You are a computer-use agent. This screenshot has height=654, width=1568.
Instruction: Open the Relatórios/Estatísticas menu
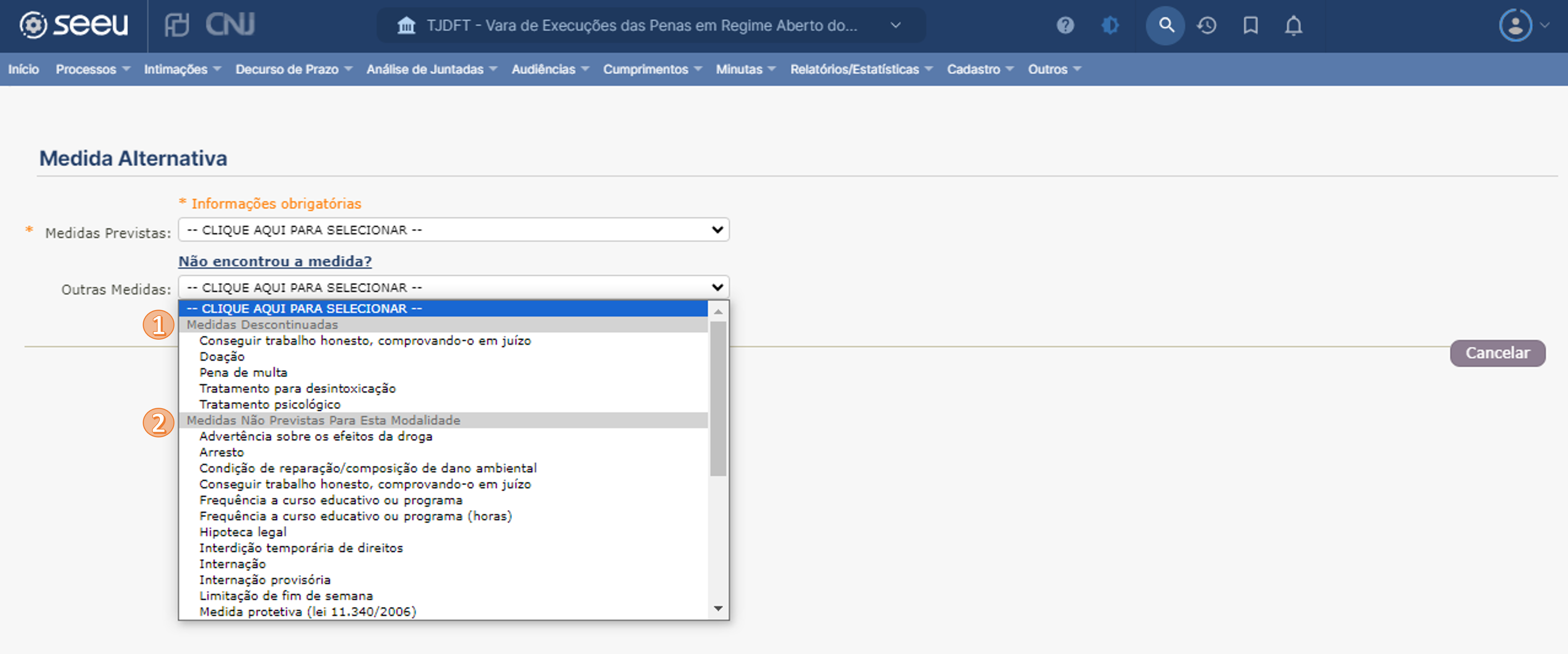point(861,69)
